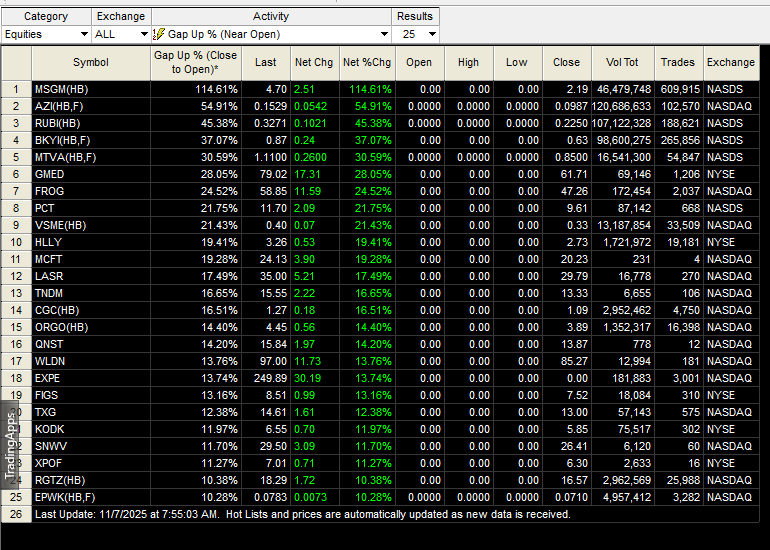Open the Results dropdown showing 25
770x550 pixels.
pos(415,34)
